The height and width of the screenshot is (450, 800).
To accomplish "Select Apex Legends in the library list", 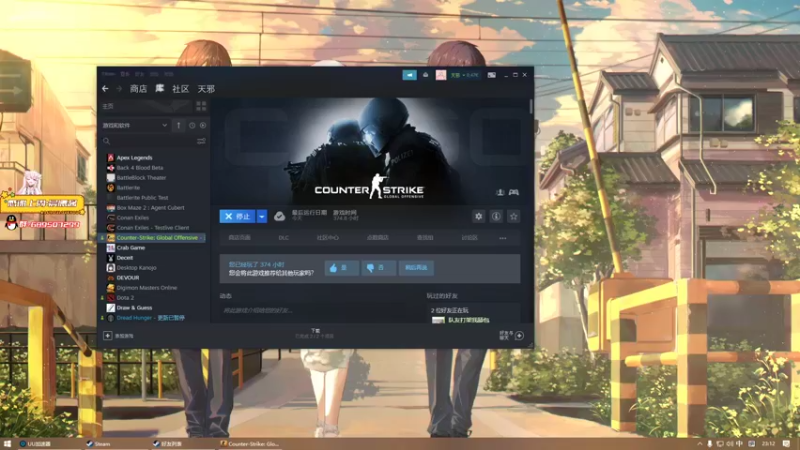I will 134,158.
